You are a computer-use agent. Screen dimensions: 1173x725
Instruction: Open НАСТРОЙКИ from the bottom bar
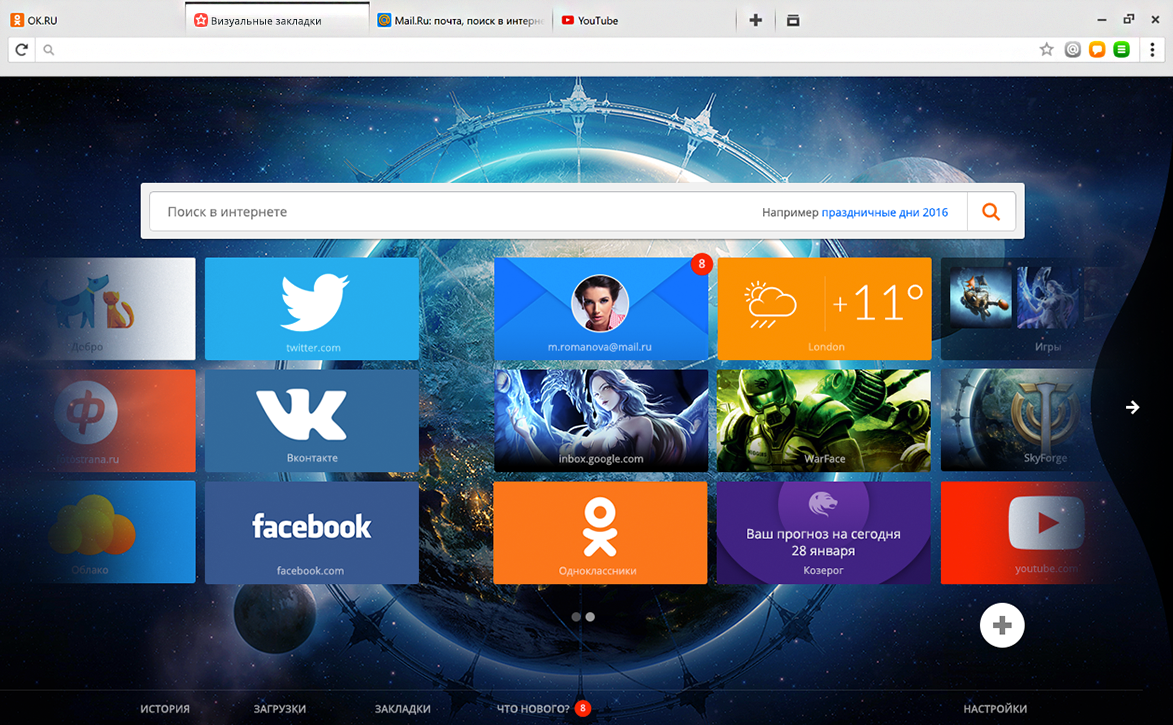pyautogui.click(x=995, y=708)
